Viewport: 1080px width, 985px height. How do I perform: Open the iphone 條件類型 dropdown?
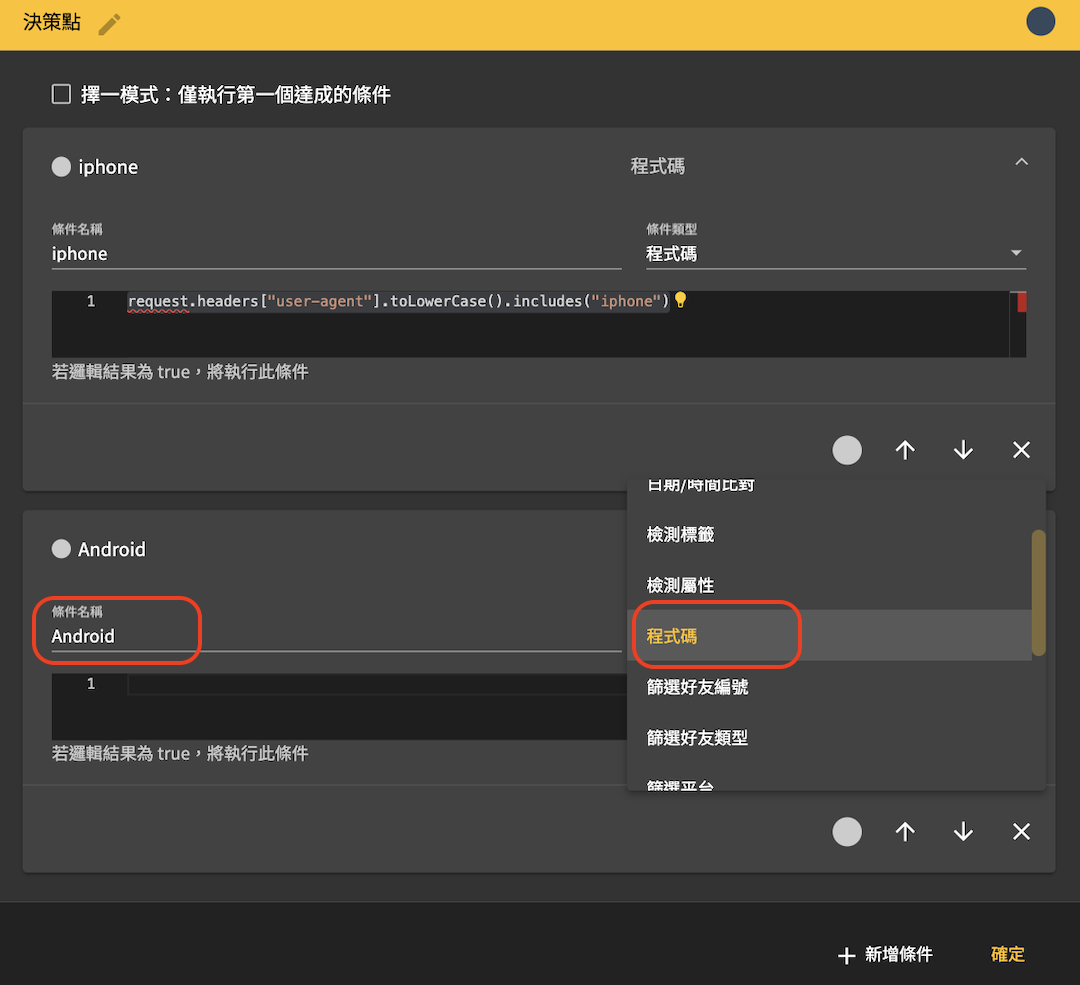(835, 253)
